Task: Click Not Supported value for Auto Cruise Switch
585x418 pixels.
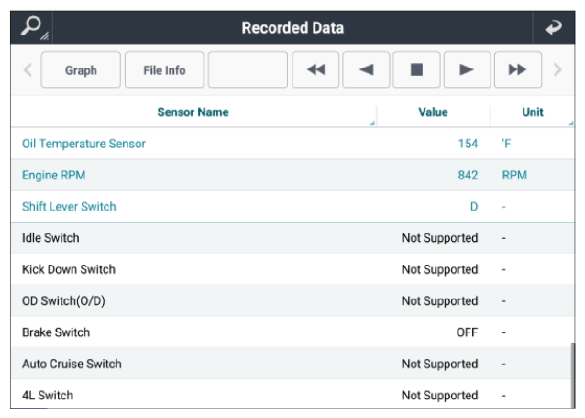Action: point(440,364)
